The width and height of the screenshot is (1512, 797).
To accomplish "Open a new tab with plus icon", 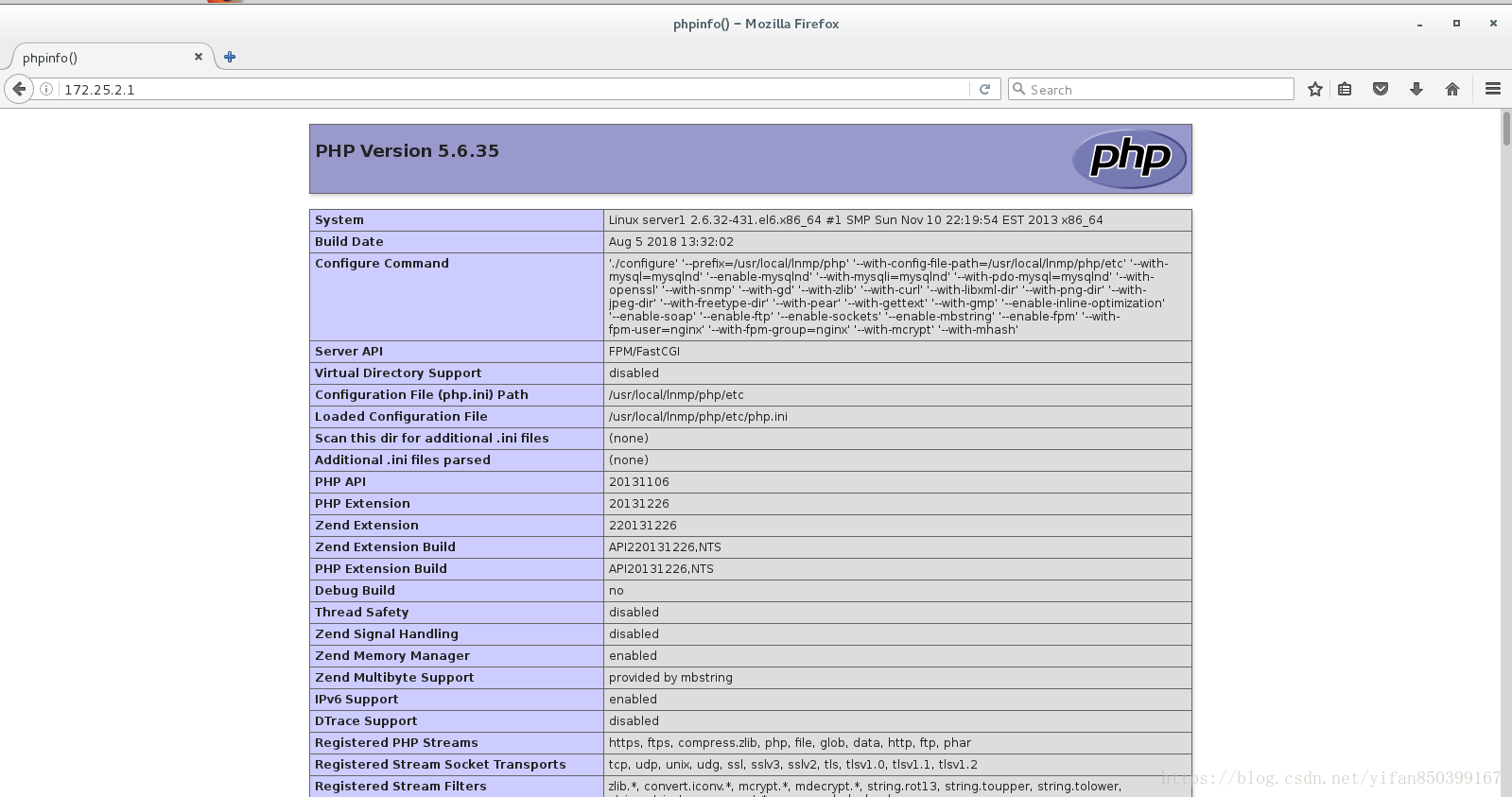I will (x=230, y=57).
